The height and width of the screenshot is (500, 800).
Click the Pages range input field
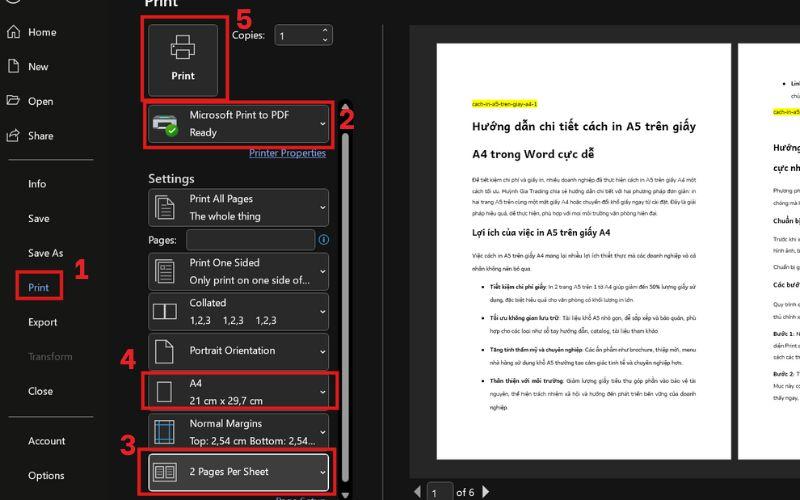[x=251, y=240]
